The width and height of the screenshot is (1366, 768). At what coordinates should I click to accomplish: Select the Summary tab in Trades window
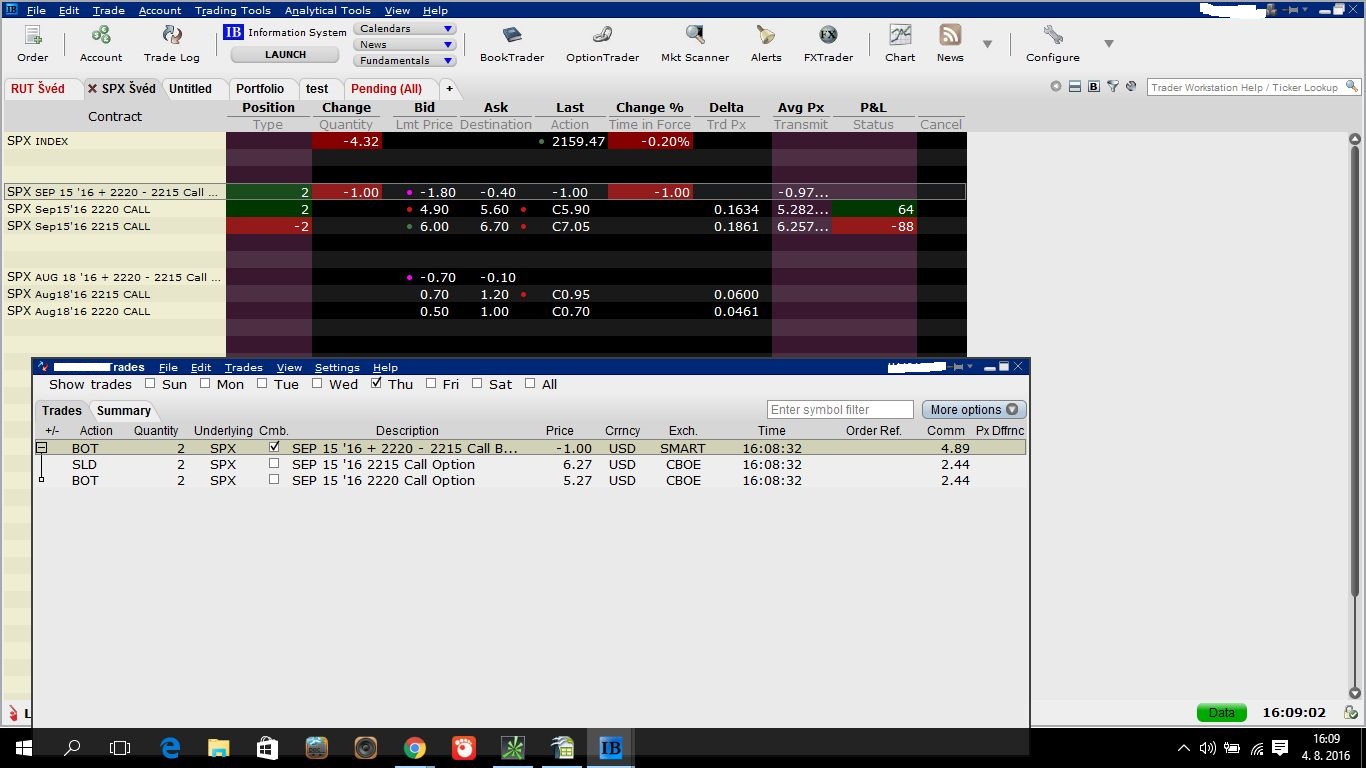click(124, 411)
